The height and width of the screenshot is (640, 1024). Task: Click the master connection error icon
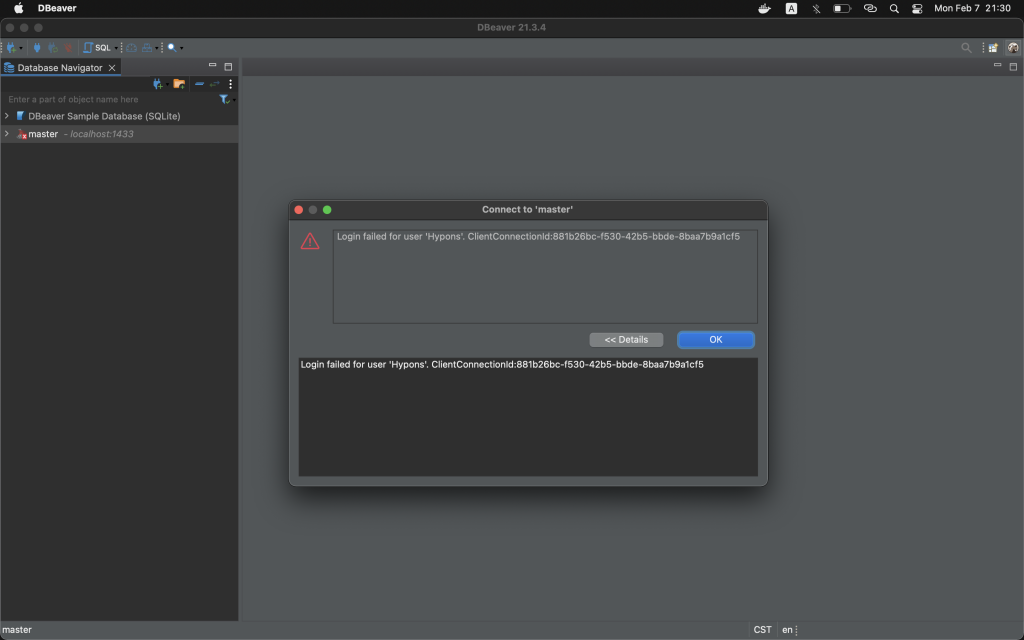pyautogui.click(x=22, y=134)
